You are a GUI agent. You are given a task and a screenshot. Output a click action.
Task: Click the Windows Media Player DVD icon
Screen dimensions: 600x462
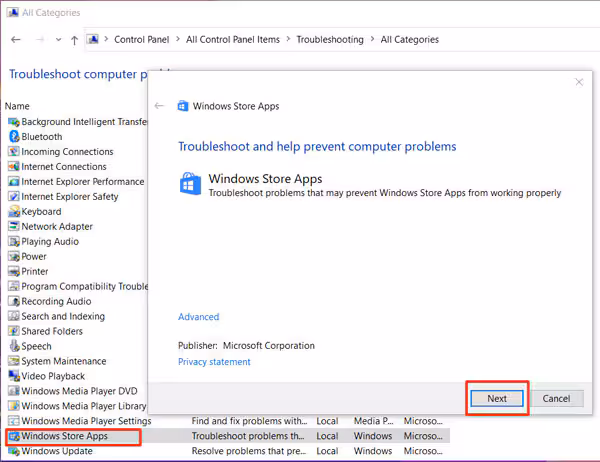click(x=14, y=391)
